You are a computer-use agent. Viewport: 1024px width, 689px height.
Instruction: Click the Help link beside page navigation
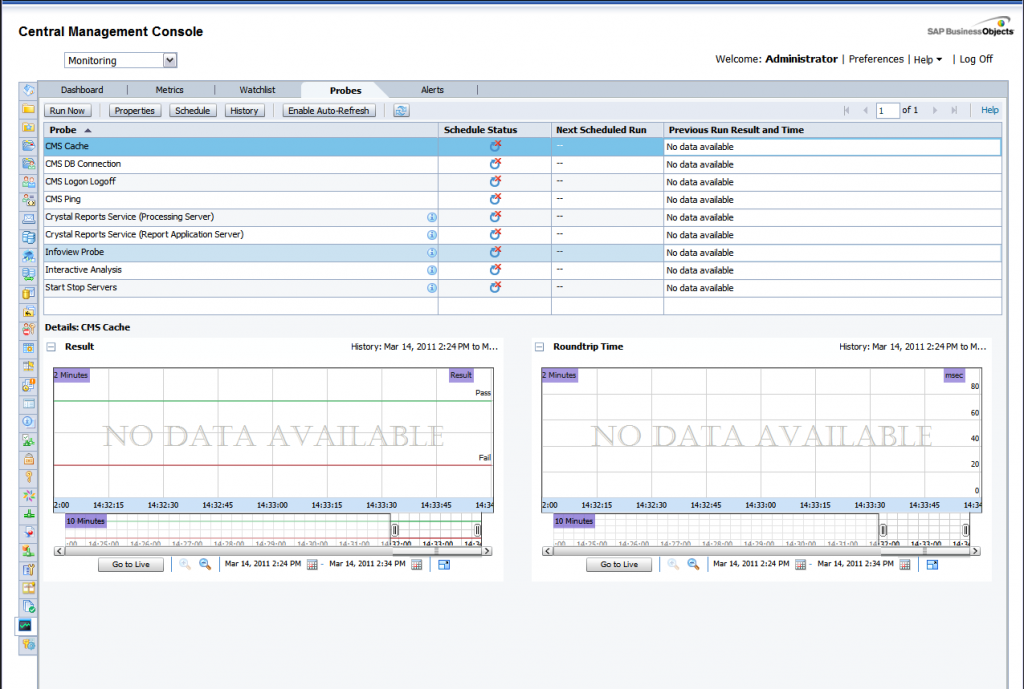pos(989,110)
